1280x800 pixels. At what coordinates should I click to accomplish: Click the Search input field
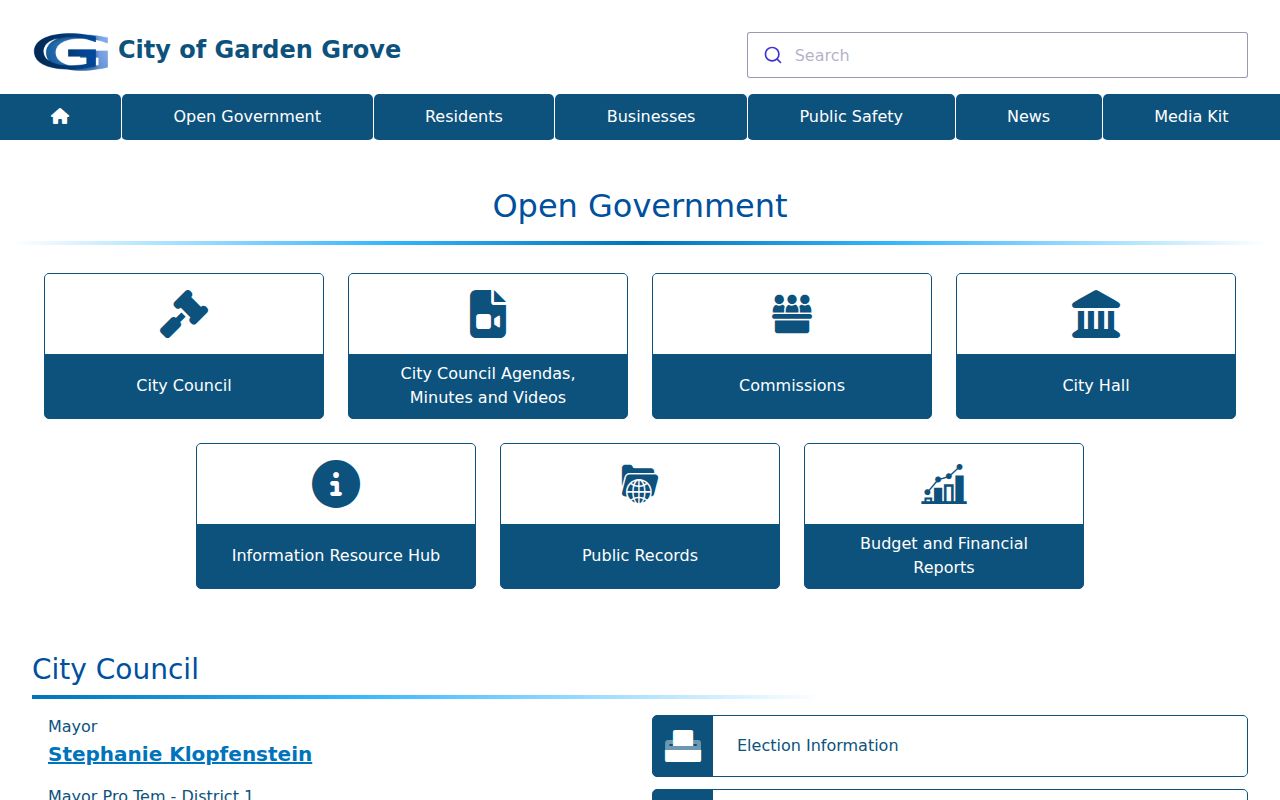click(x=997, y=55)
